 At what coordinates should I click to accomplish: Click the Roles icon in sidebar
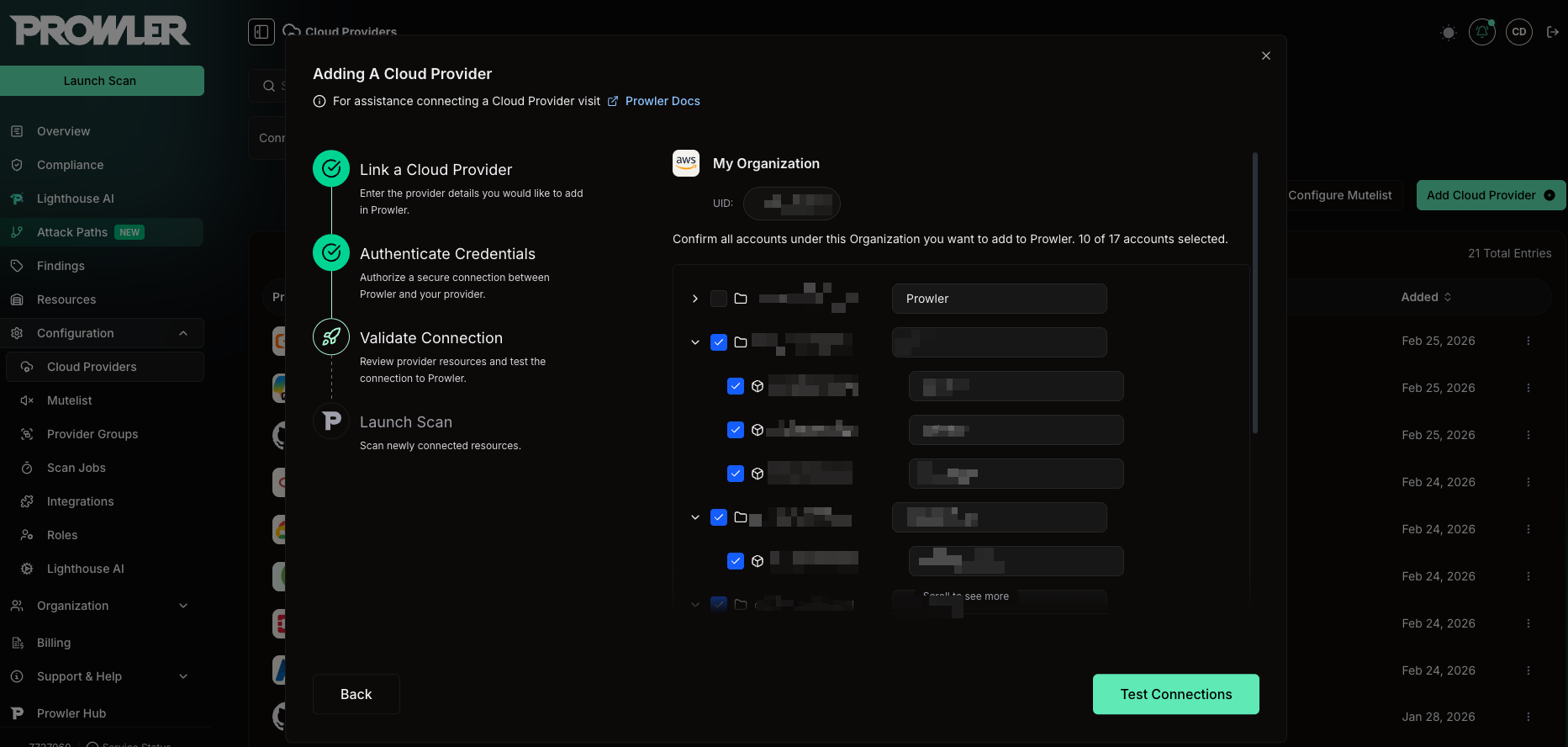pyautogui.click(x=27, y=535)
